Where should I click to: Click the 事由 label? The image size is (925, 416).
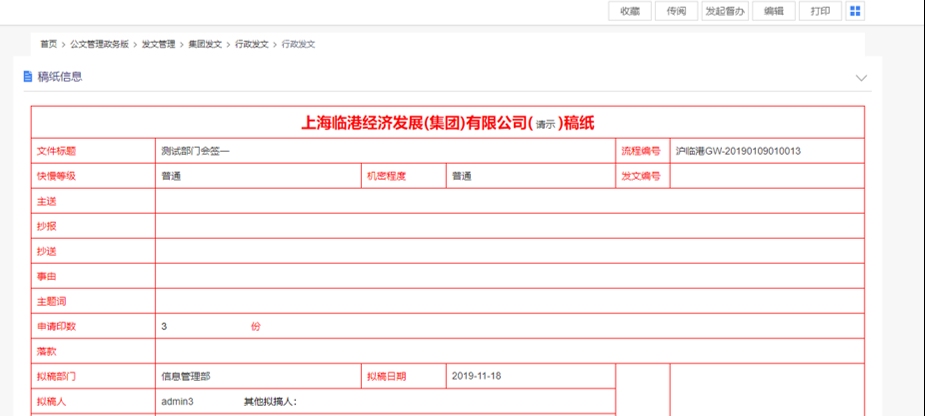tap(47, 276)
